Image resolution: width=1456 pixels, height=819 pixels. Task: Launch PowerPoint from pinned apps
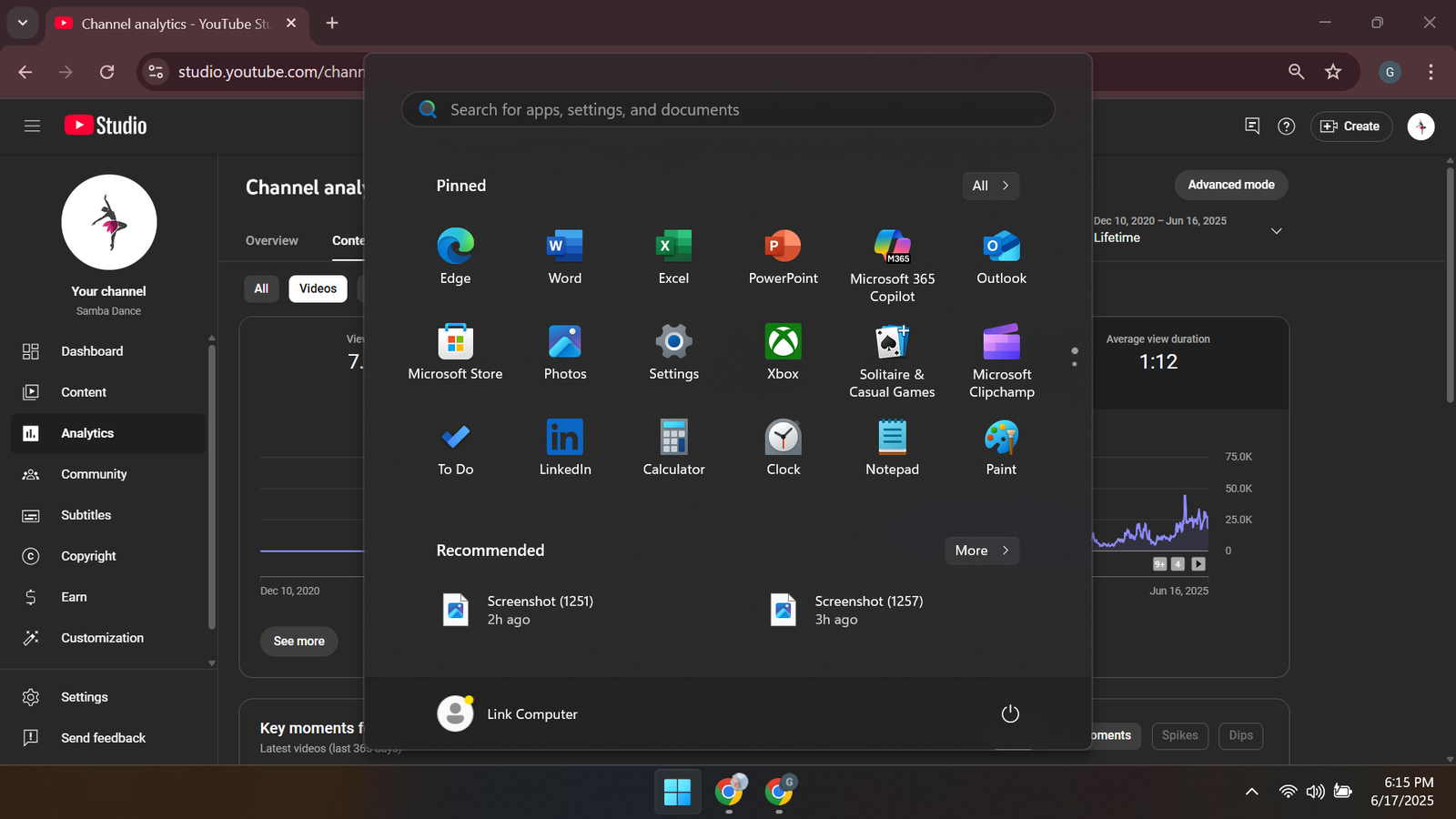click(783, 257)
